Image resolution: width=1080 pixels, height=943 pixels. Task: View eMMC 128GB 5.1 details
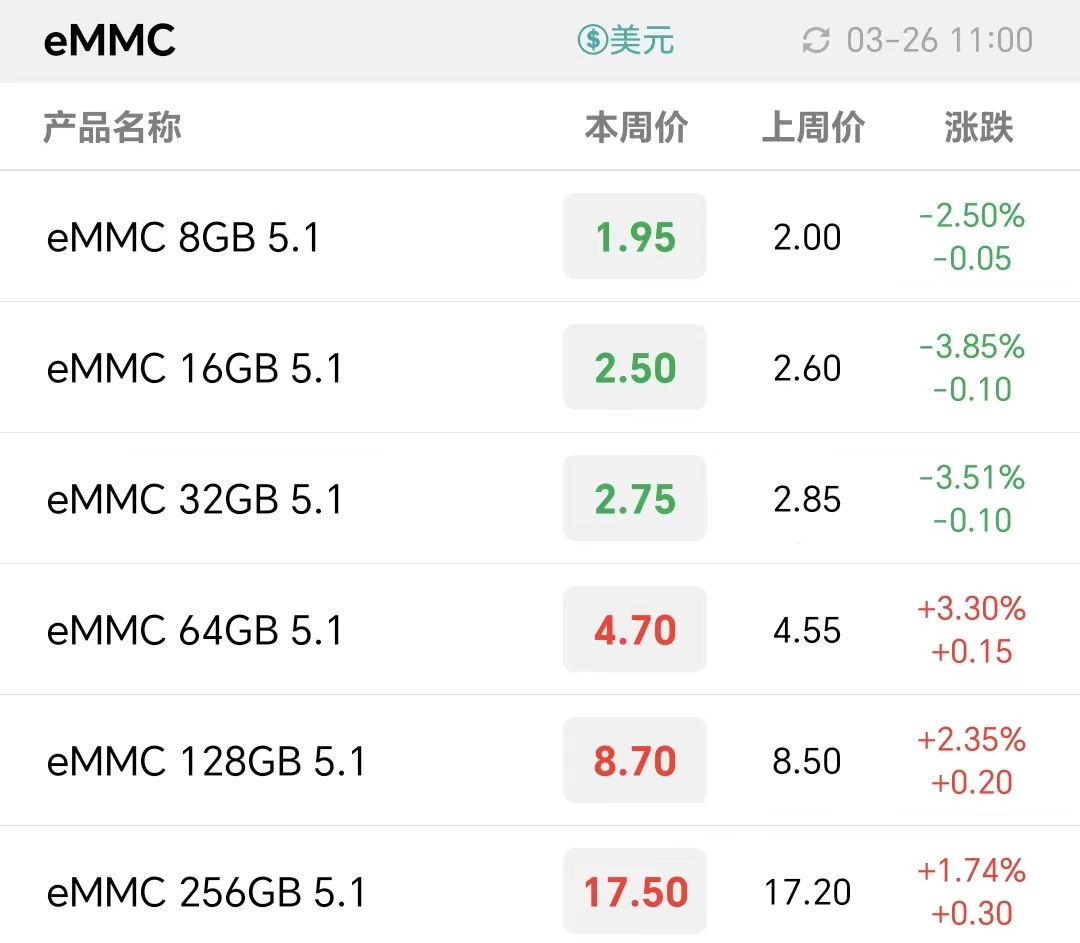(540, 760)
